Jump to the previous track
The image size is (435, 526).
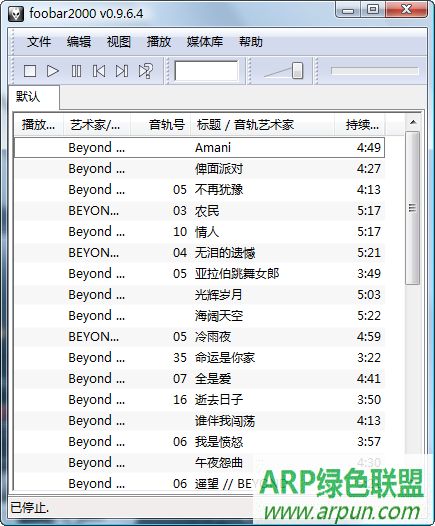99,71
